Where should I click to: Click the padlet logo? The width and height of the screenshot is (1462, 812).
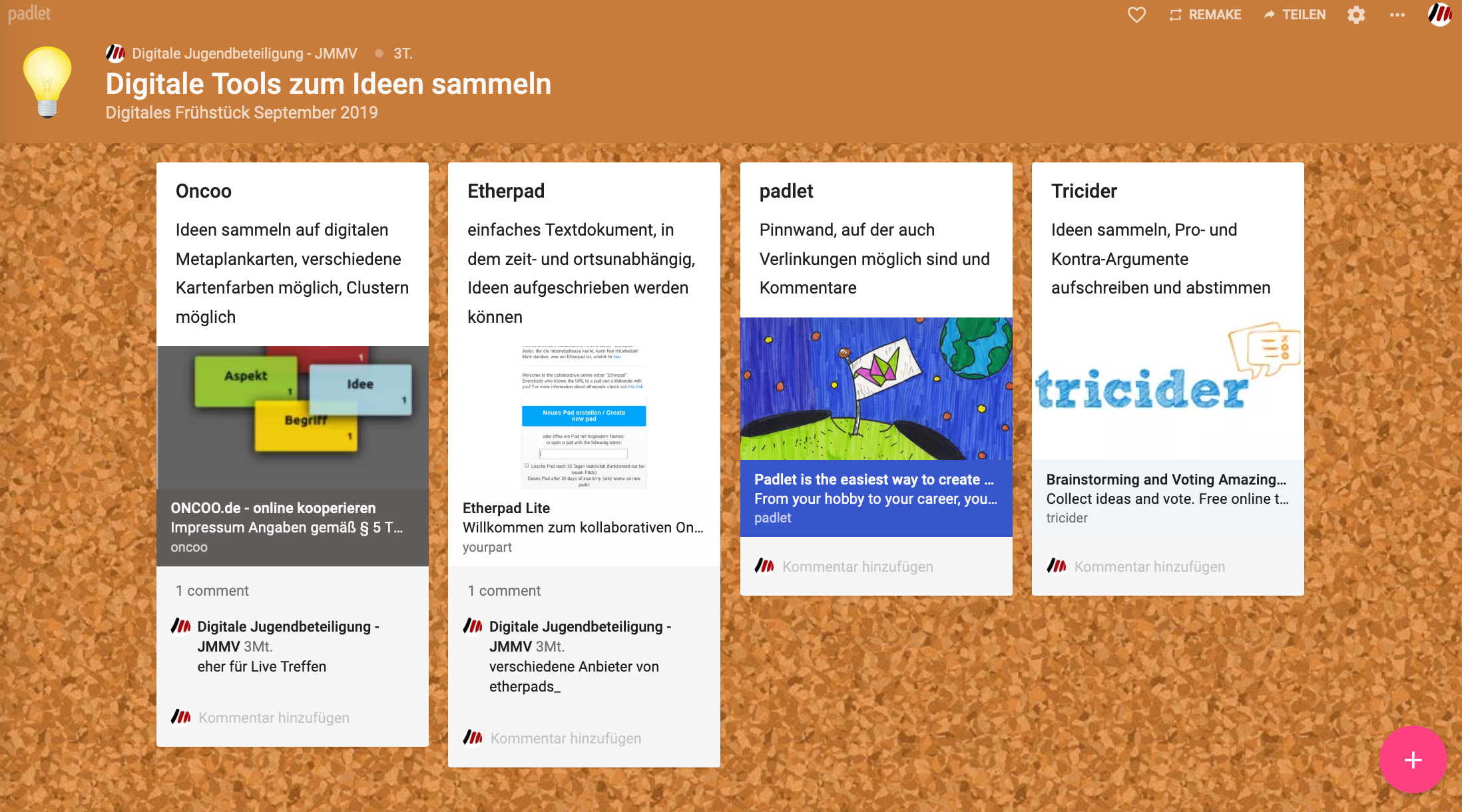coord(29,13)
